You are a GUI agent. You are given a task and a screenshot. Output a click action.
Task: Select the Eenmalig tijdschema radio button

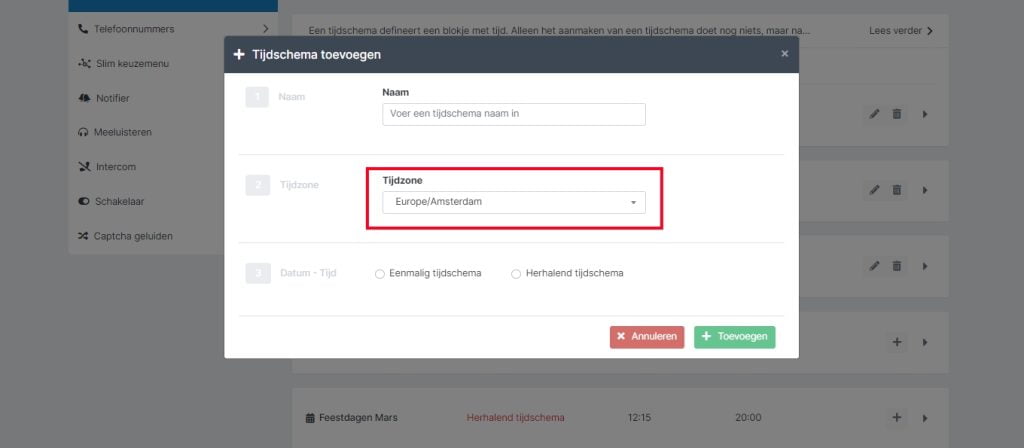[x=379, y=274]
